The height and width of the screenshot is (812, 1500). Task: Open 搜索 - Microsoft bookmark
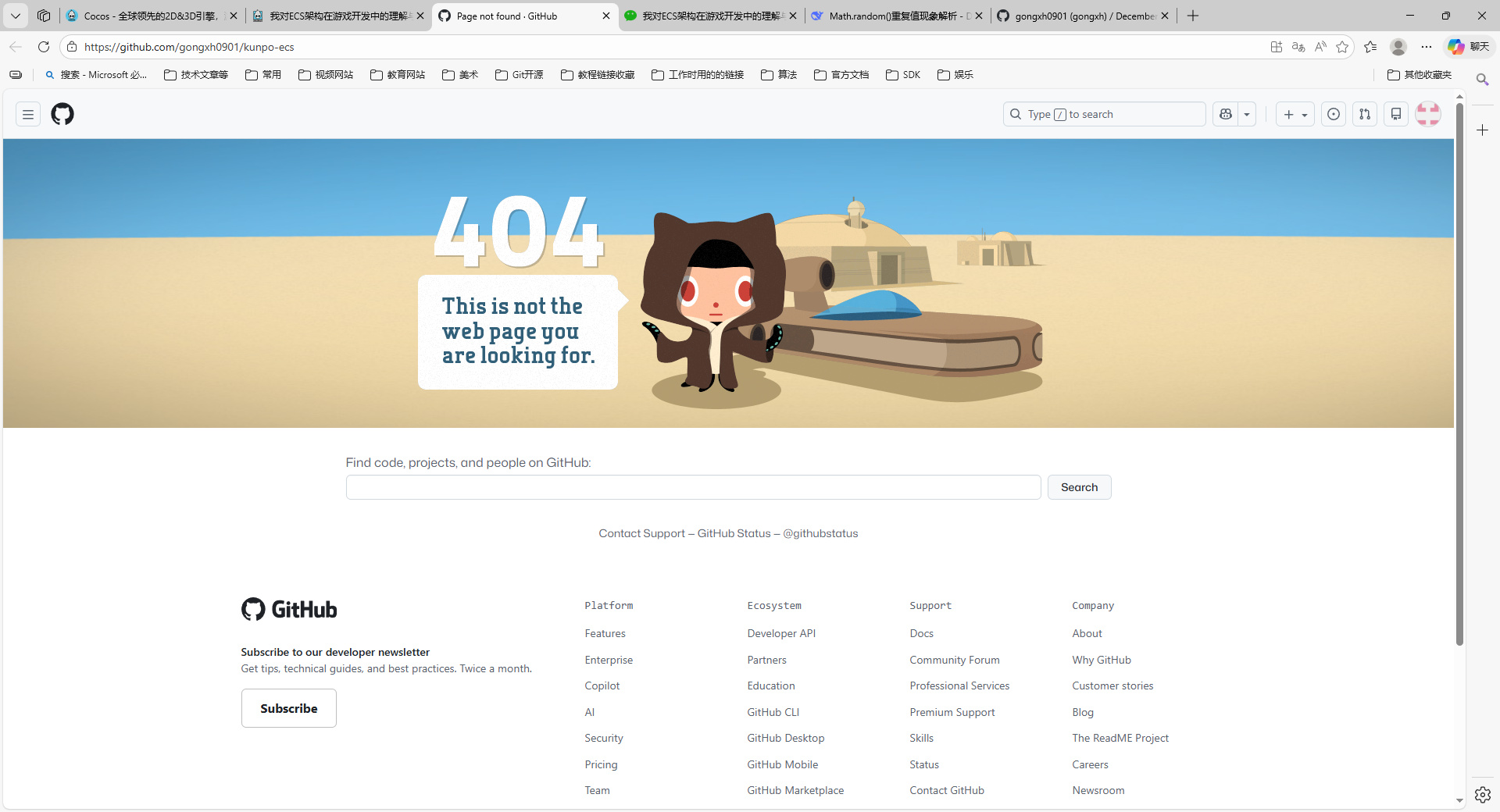(x=96, y=75)
